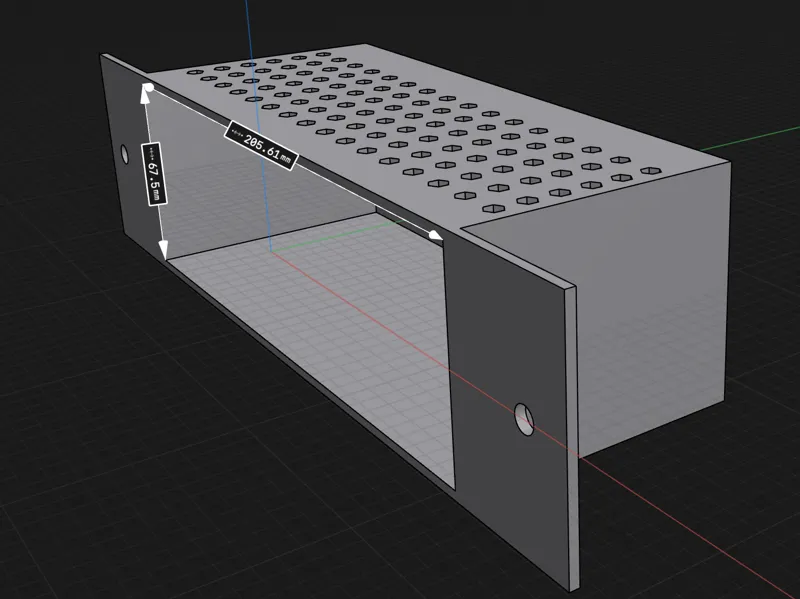Select the mounting hole on the right flange
Image resolution: width=800 pixels, height=599 pixels.
(x=524, y=419)
